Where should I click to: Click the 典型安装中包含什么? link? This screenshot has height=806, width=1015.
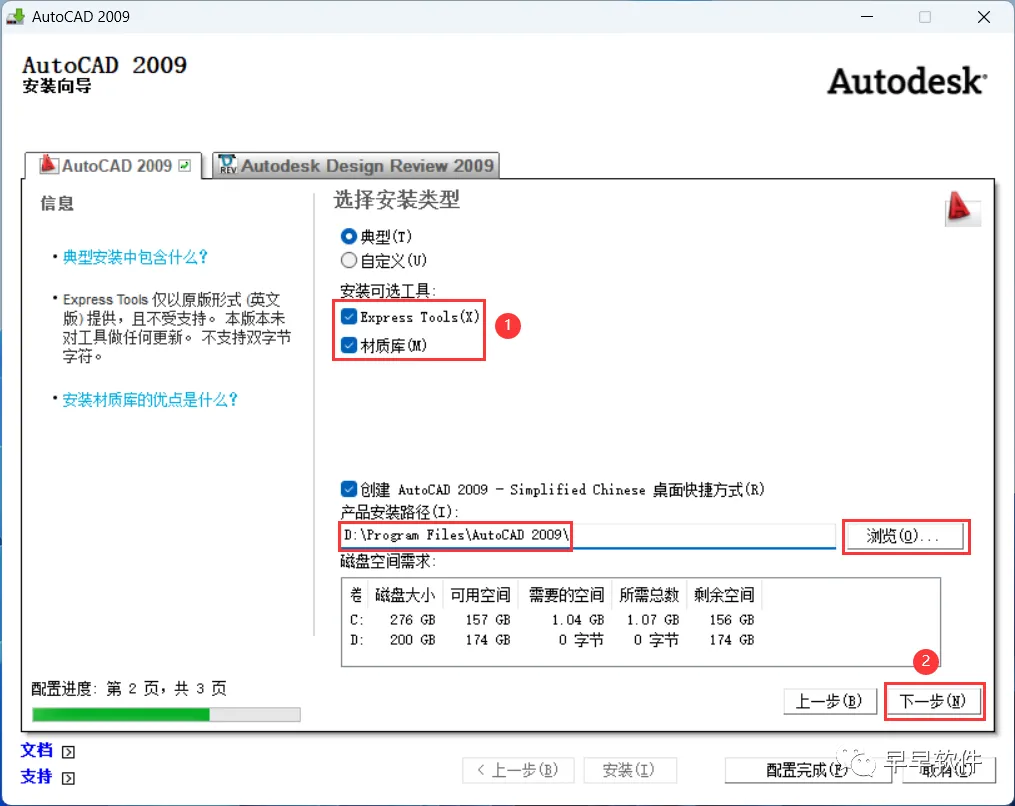(x=135, y=257)
